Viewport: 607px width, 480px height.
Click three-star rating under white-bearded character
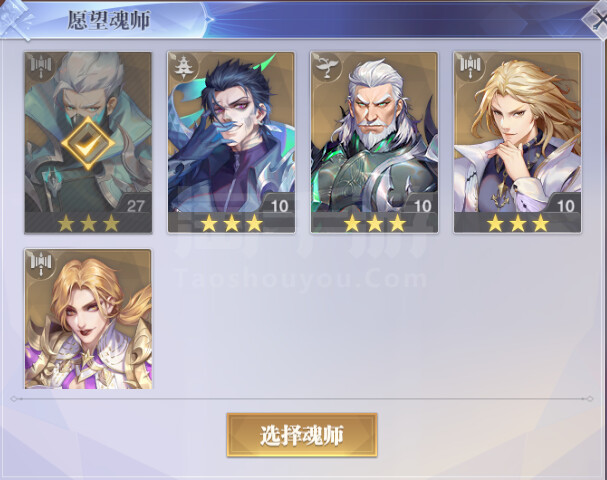(x=374, y=223)
